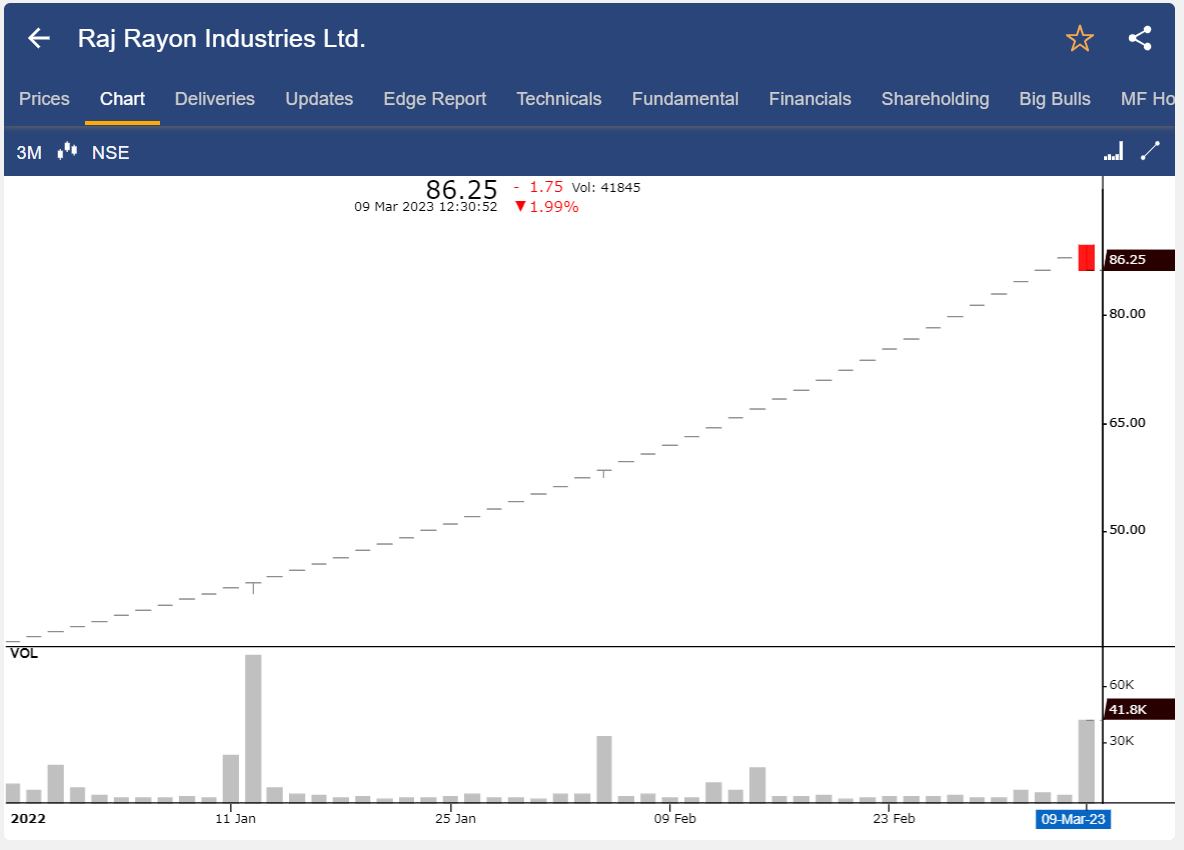Click the VOL panel label

[23, 654]
